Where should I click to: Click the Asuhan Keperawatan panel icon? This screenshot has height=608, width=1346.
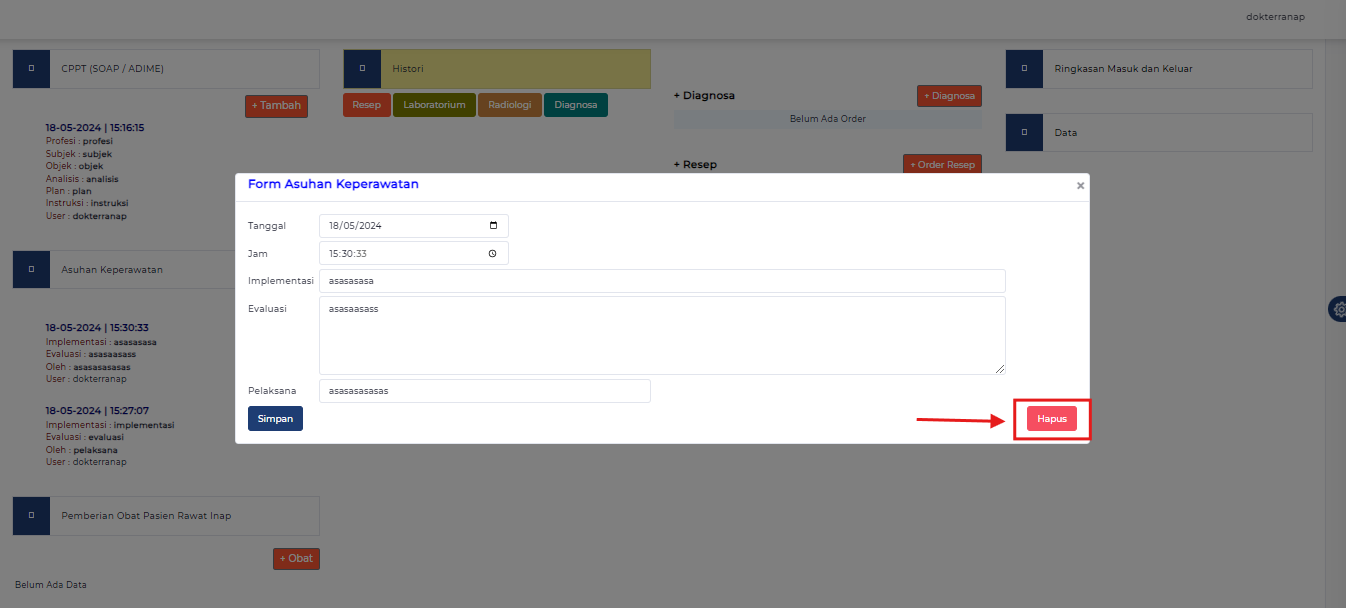pos(31,269)
